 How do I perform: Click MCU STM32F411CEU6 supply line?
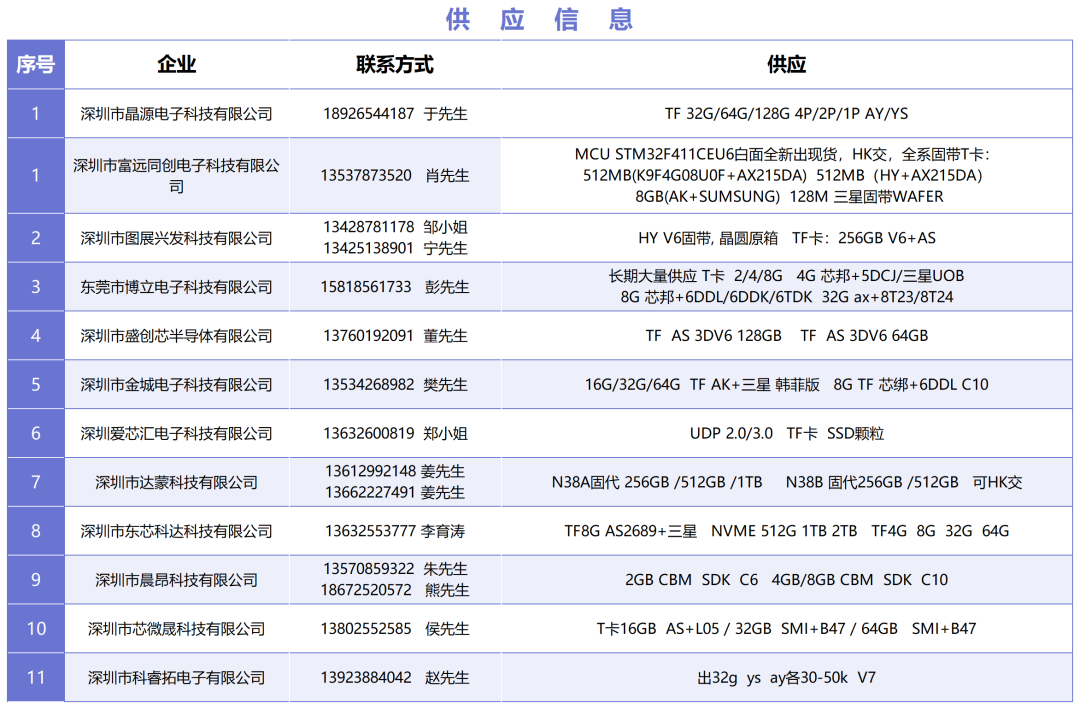coord(782,154)
